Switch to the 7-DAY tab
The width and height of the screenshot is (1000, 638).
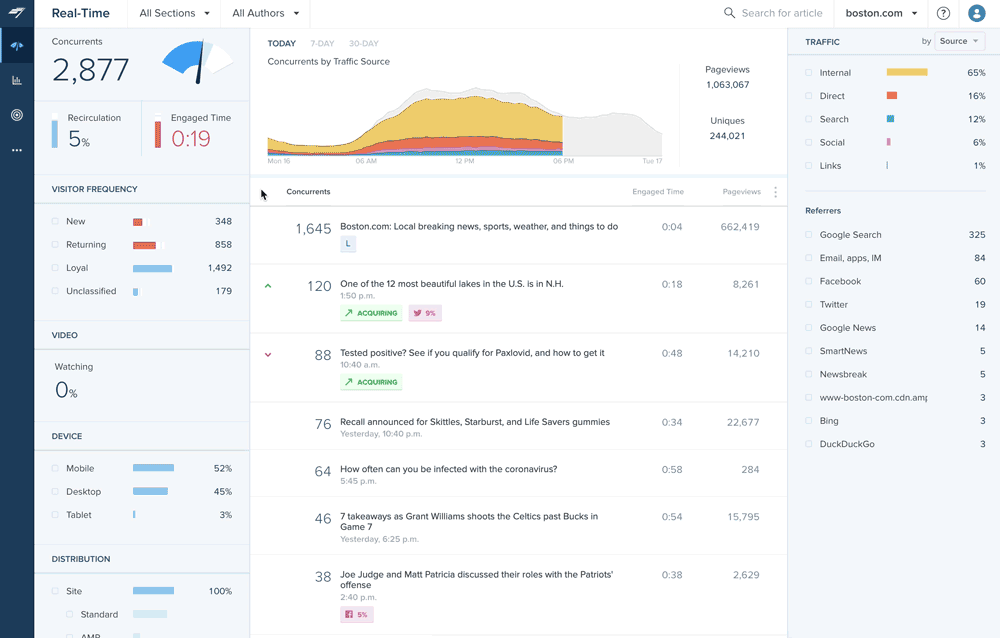click(x=322, y=43)
